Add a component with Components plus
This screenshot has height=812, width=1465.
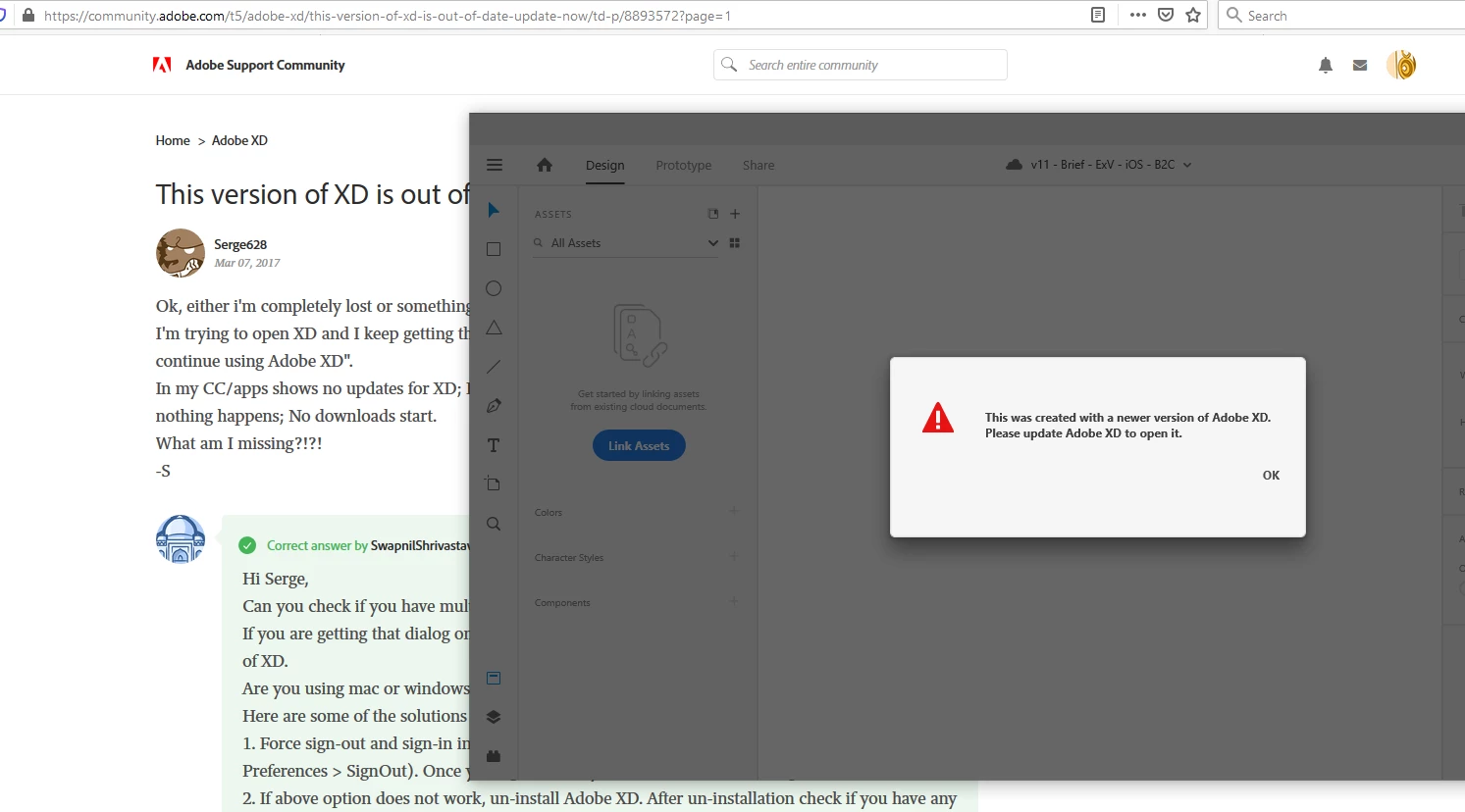tap(734, 601)
